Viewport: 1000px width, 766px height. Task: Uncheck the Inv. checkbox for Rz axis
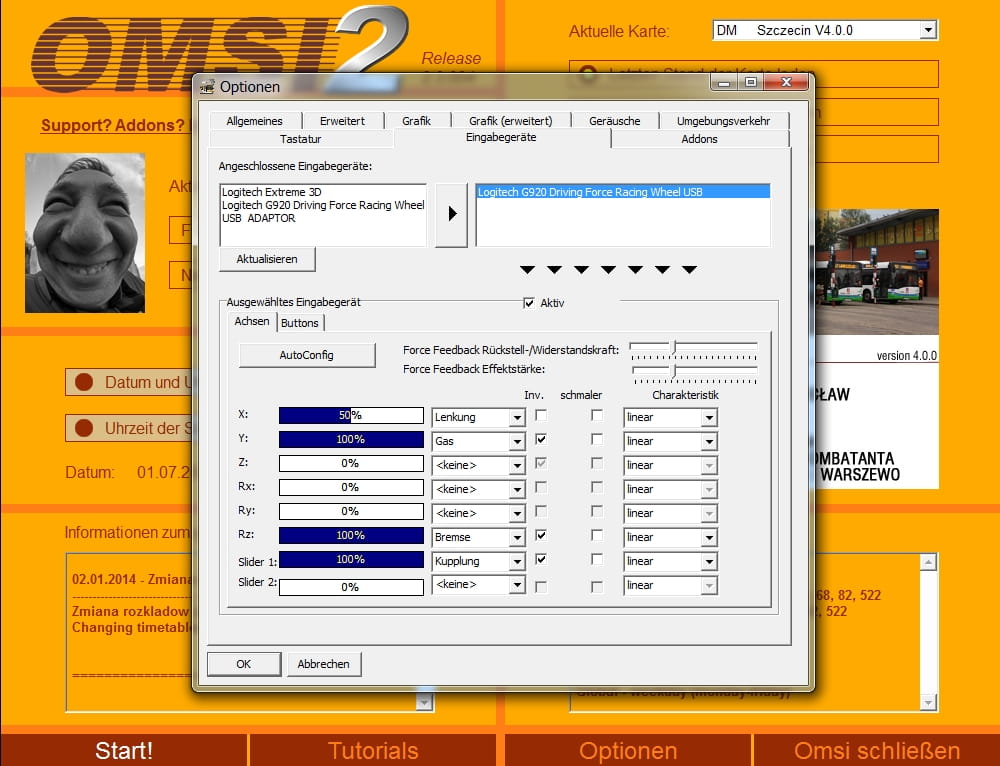point(541,536)
